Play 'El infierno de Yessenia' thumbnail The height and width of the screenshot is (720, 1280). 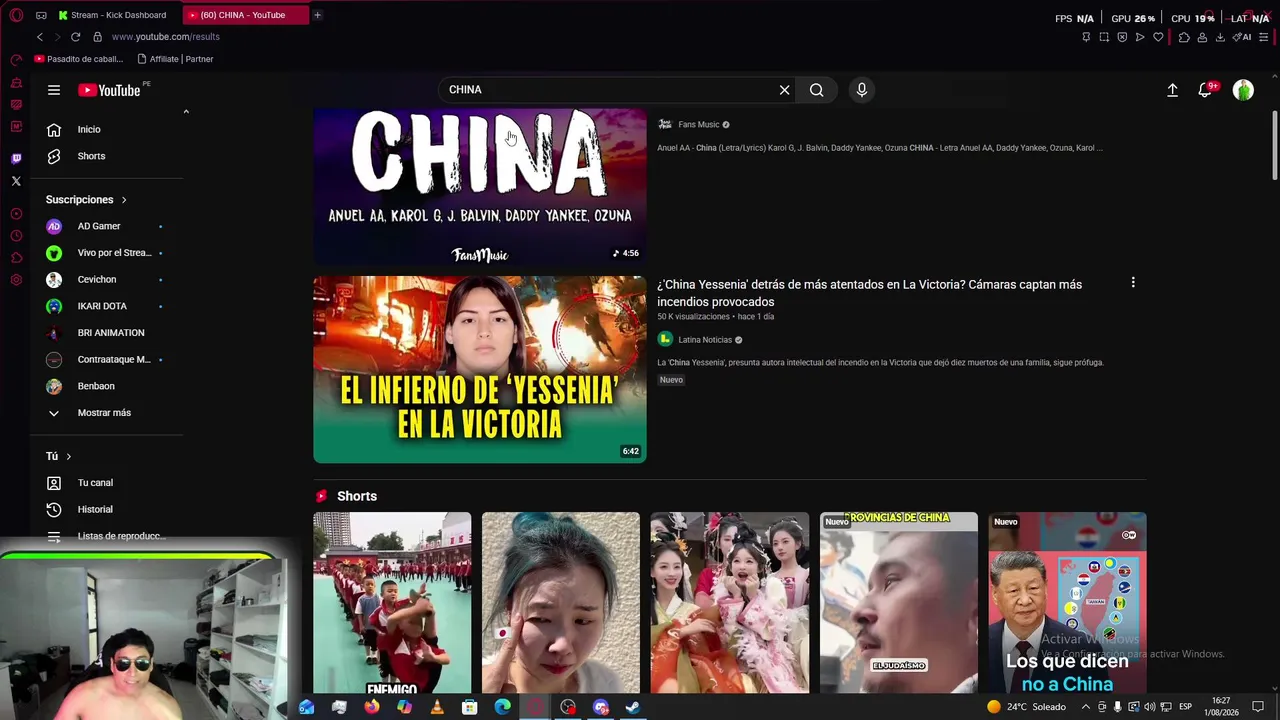[480, 370]
